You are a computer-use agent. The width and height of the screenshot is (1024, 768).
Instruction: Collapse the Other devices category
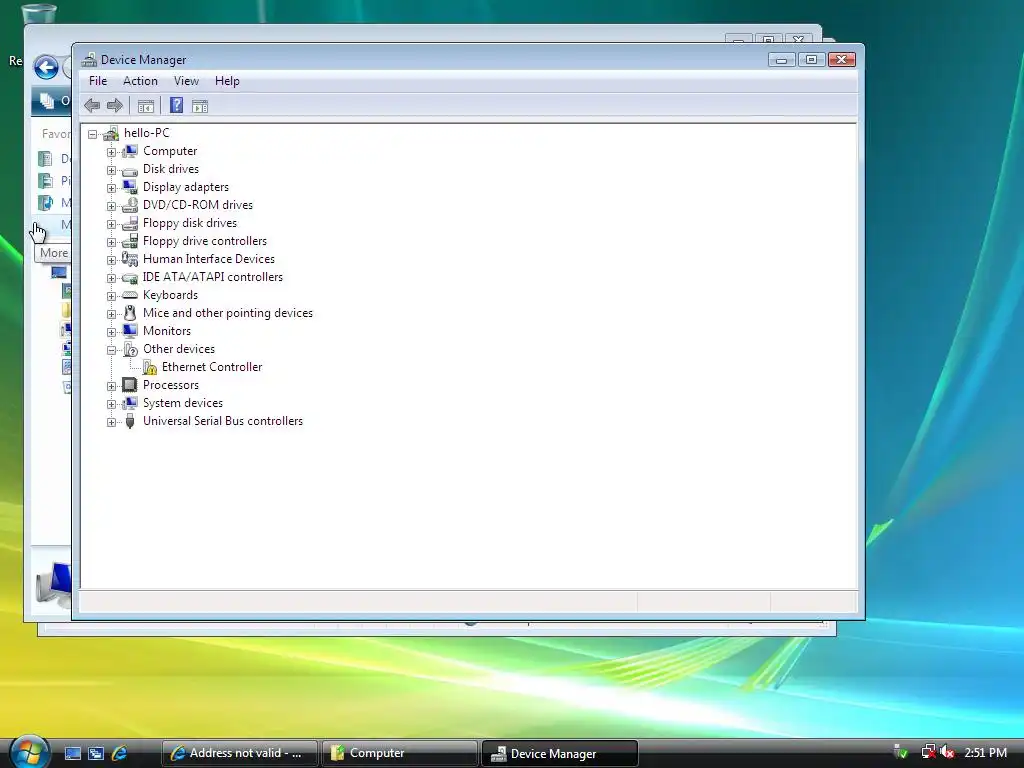click(x=112, y=350)
